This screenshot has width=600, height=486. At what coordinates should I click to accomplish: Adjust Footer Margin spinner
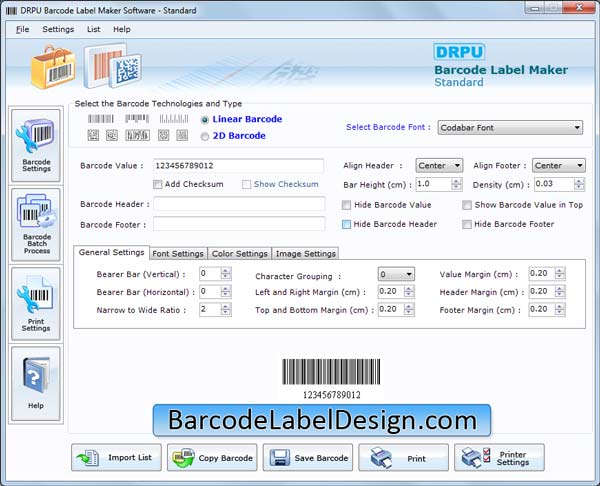[x=560, y=309]
